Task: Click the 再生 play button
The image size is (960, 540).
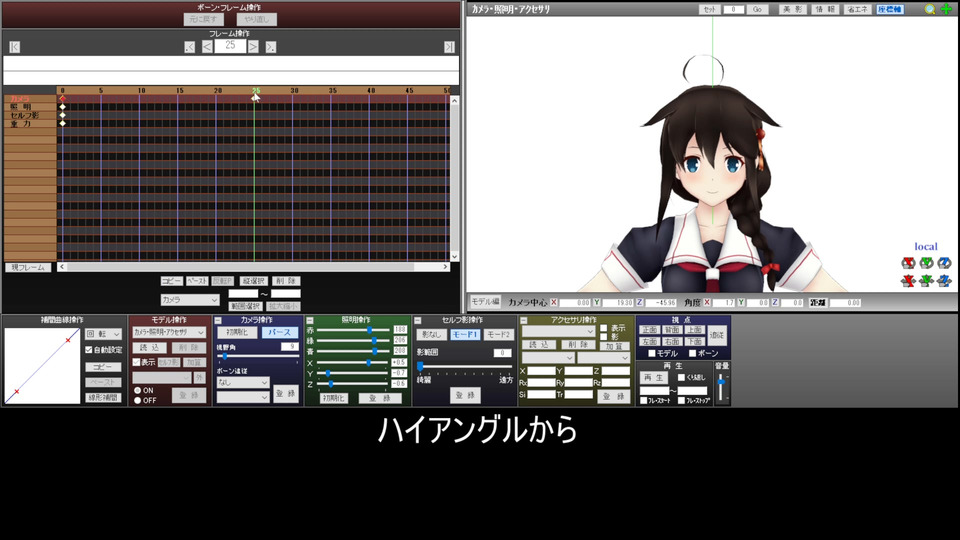Action: tap(654, 378)
